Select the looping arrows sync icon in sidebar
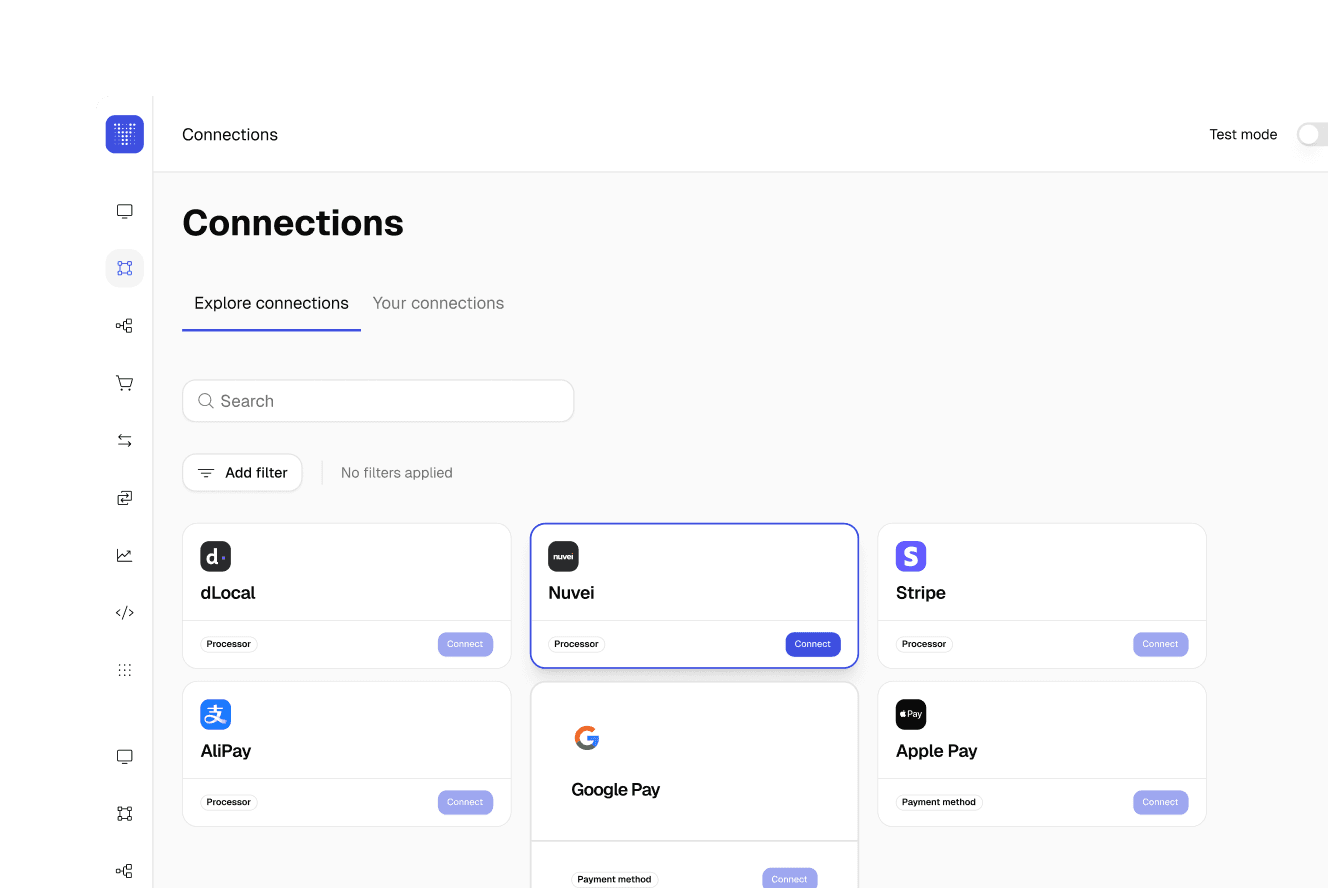 (x=124, y=498)
